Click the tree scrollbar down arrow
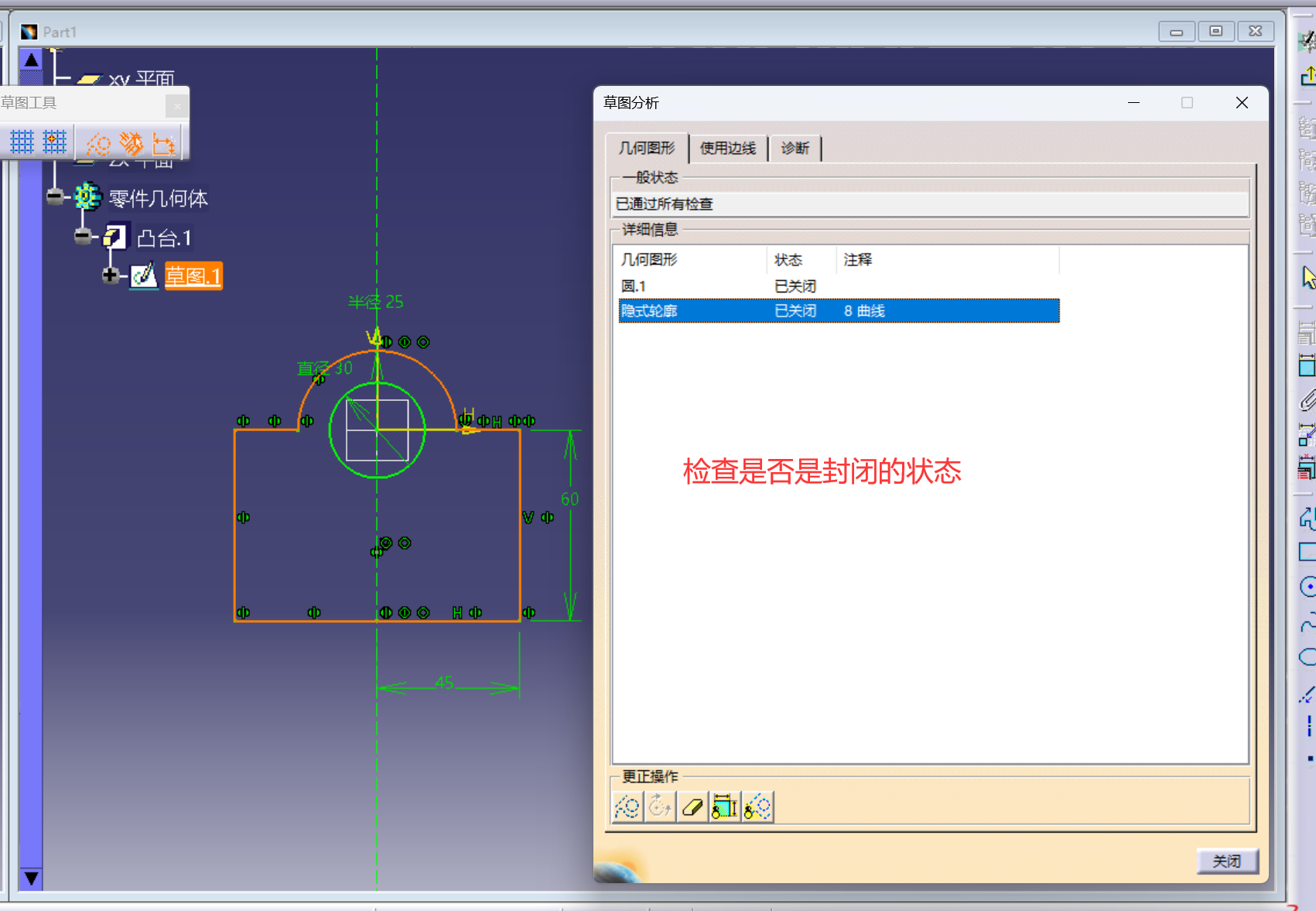Viewport: 1316px width, 911px height. coord(31,878)
